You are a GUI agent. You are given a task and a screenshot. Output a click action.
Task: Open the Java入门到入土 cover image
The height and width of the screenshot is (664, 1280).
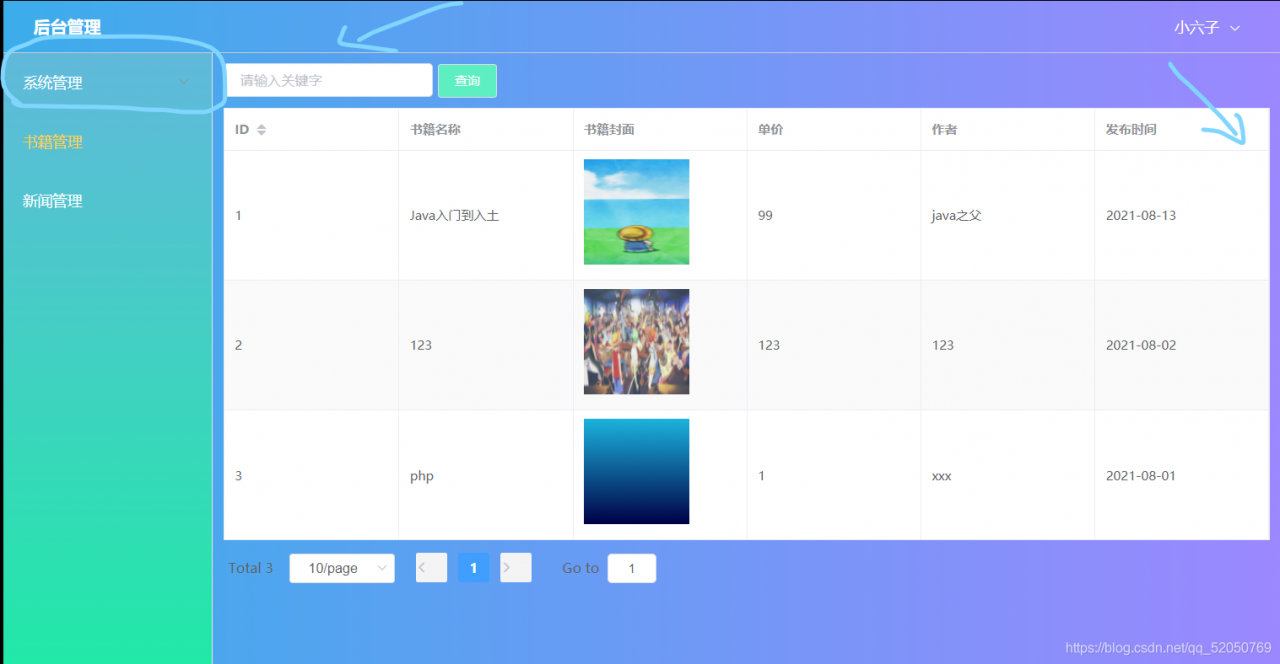point(636,212)
